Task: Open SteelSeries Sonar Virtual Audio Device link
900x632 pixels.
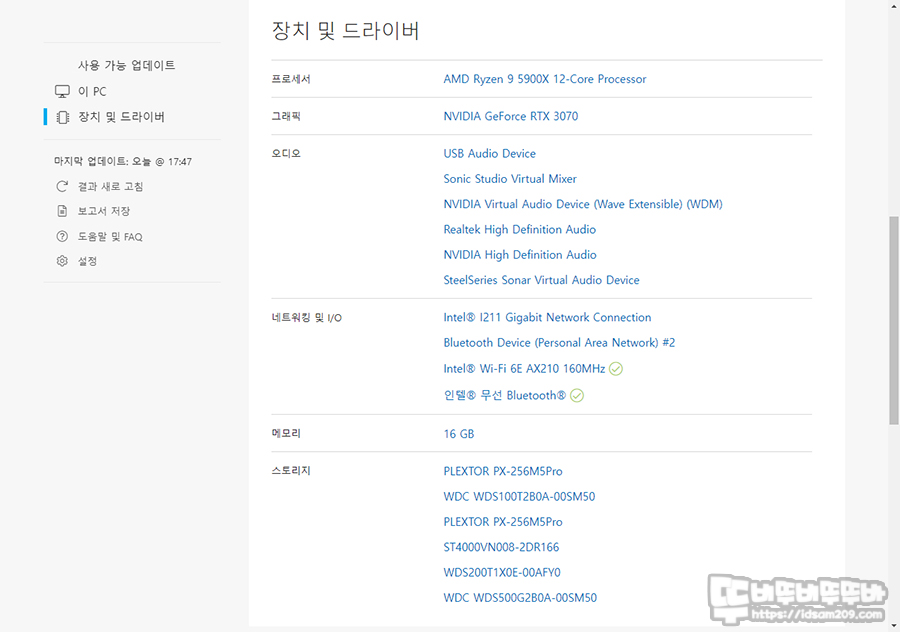Action: (541, 280)
